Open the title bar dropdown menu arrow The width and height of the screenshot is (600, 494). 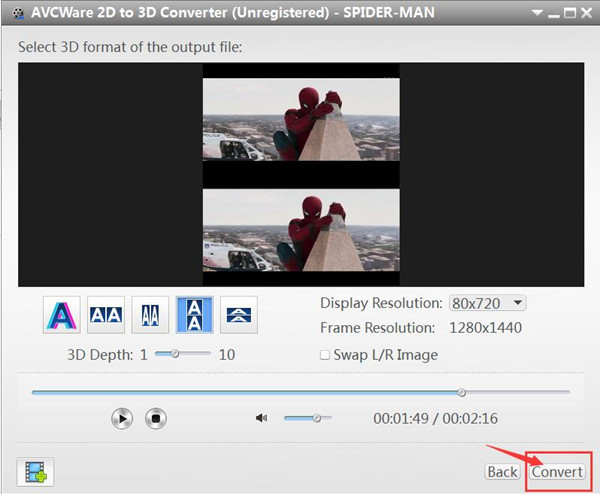pos(537,13)
